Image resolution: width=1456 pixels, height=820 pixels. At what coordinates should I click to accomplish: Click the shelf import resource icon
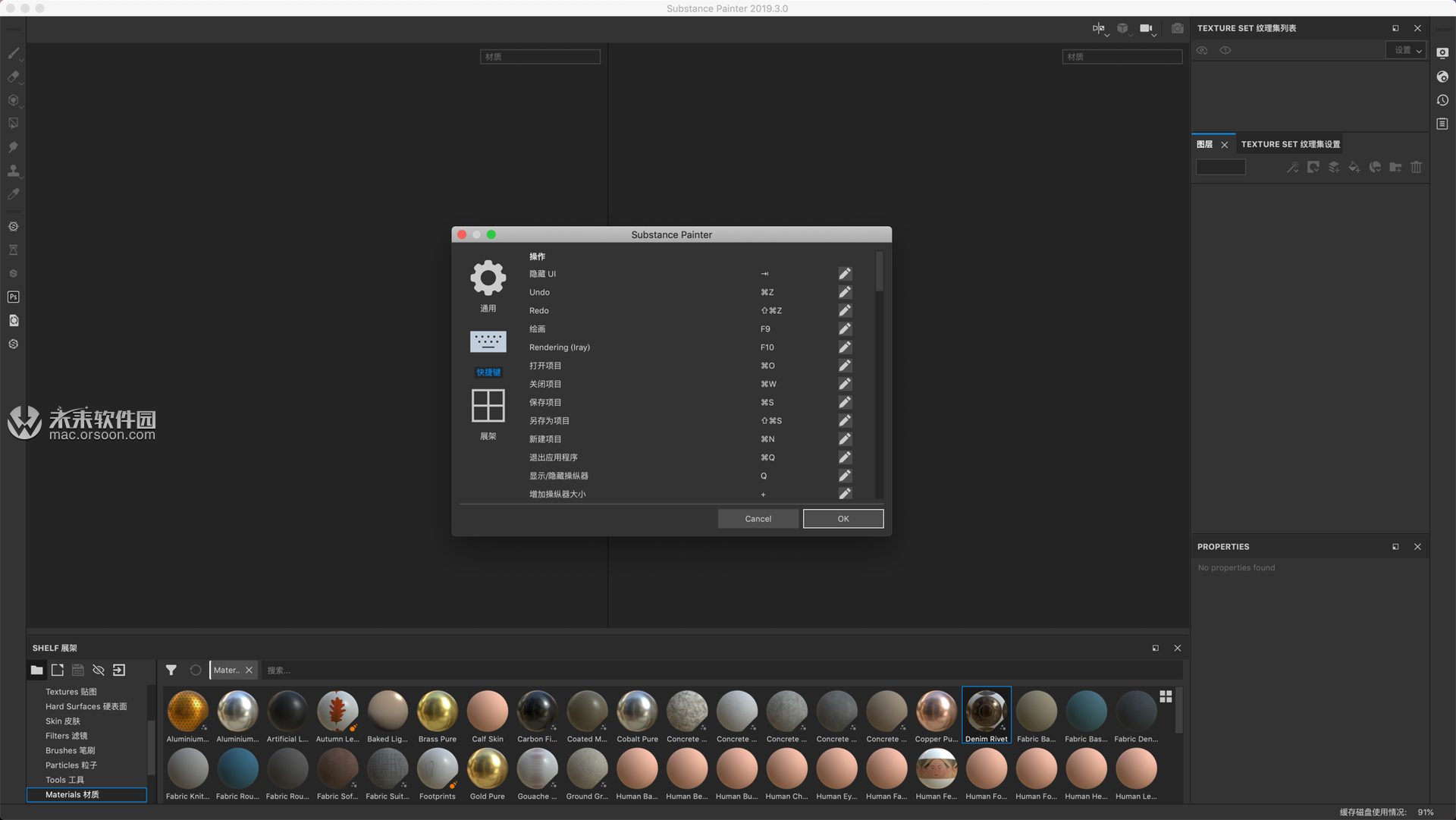coord(119,670)
